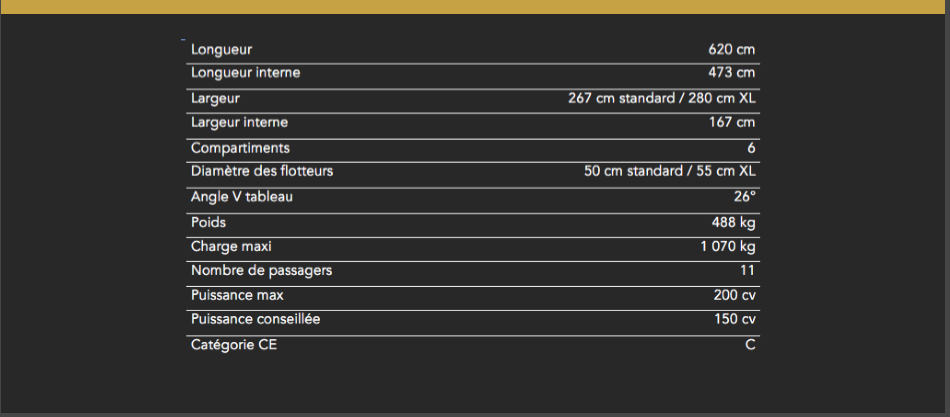The image size is (950, 417).
Task: Click the Longueur interne row label
Action: point(245,73)
